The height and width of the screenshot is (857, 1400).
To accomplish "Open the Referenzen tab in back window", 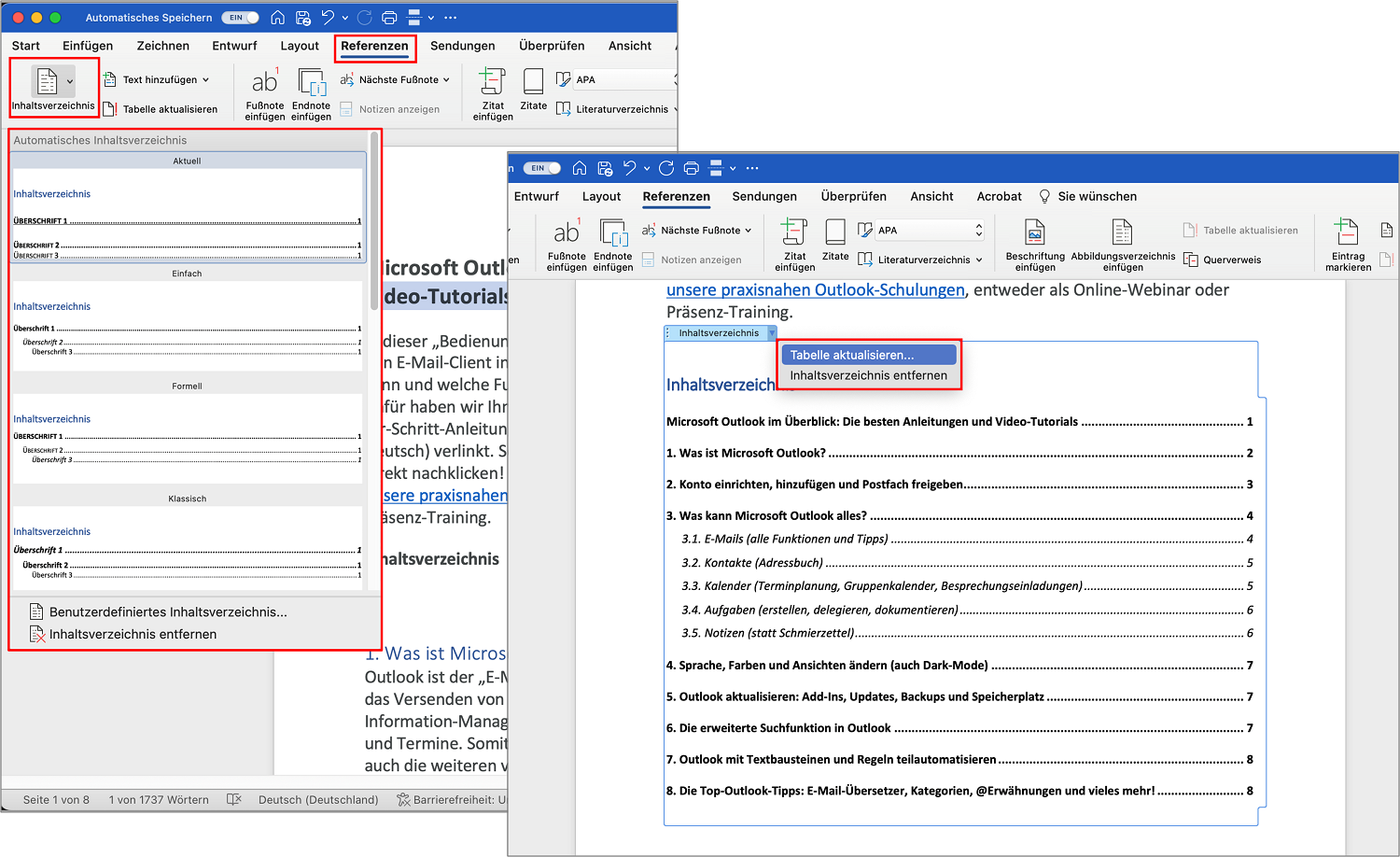I will 374,46.
